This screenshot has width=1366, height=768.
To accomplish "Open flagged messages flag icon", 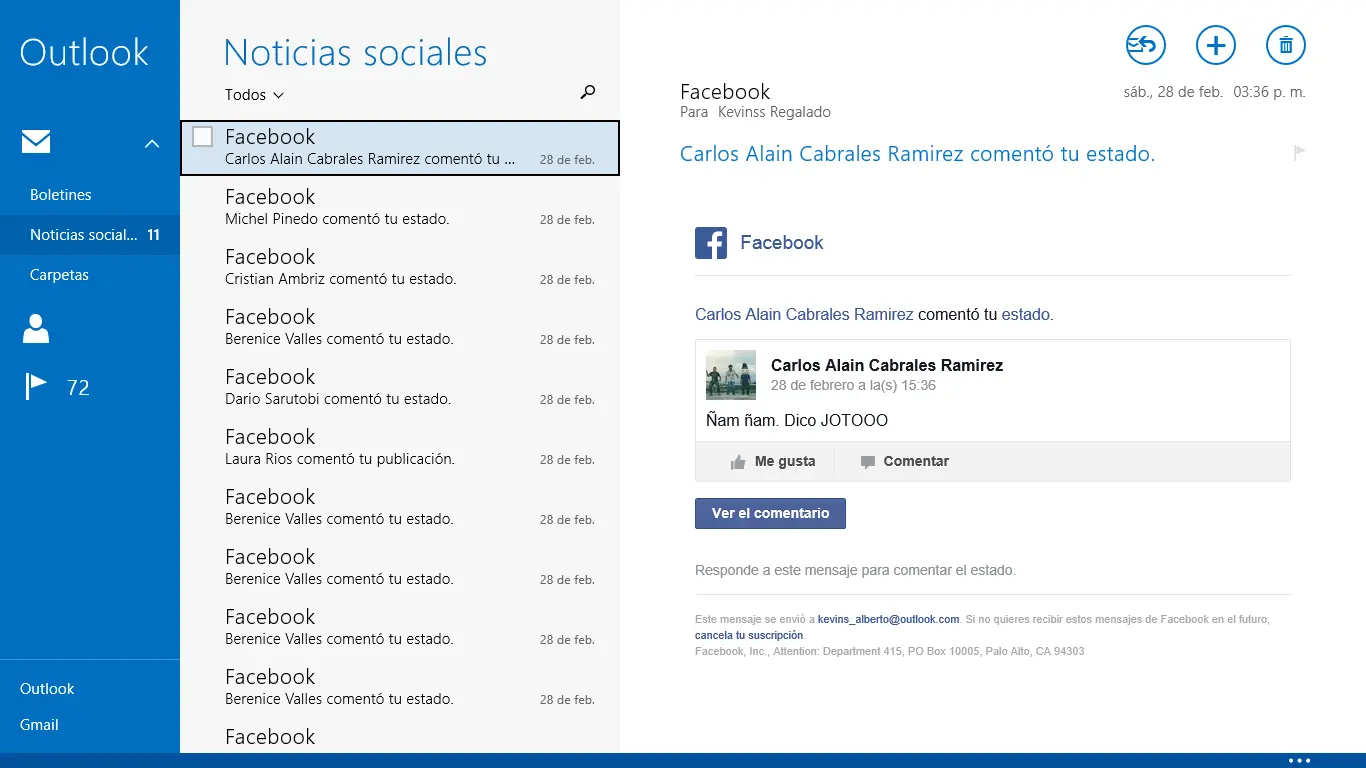I will 36,386.
